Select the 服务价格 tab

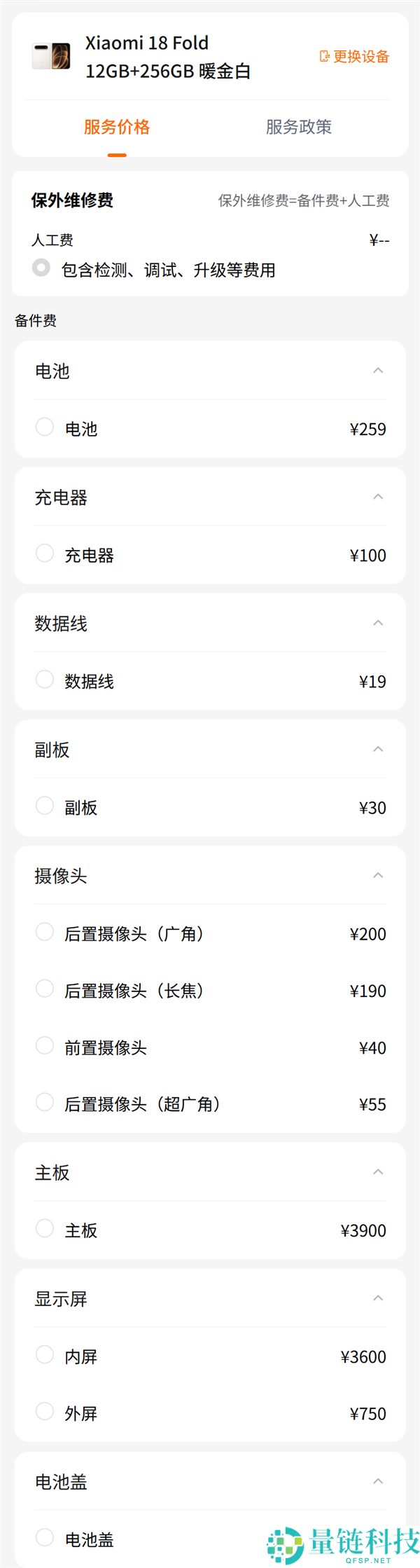pos(117,127)
